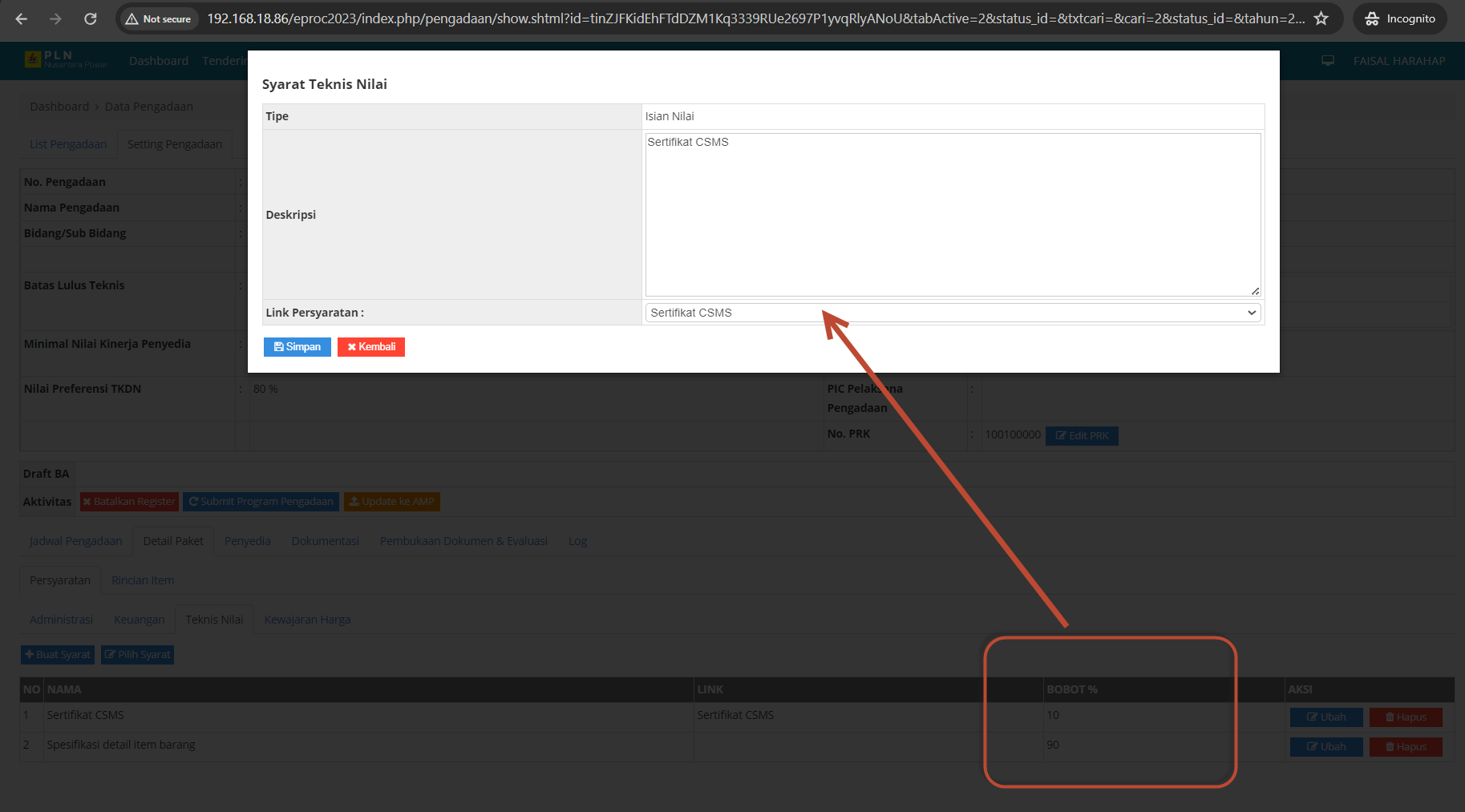Open the Penyedia tab
This screenshot has height=812, width=1465.
click(247, 541)
